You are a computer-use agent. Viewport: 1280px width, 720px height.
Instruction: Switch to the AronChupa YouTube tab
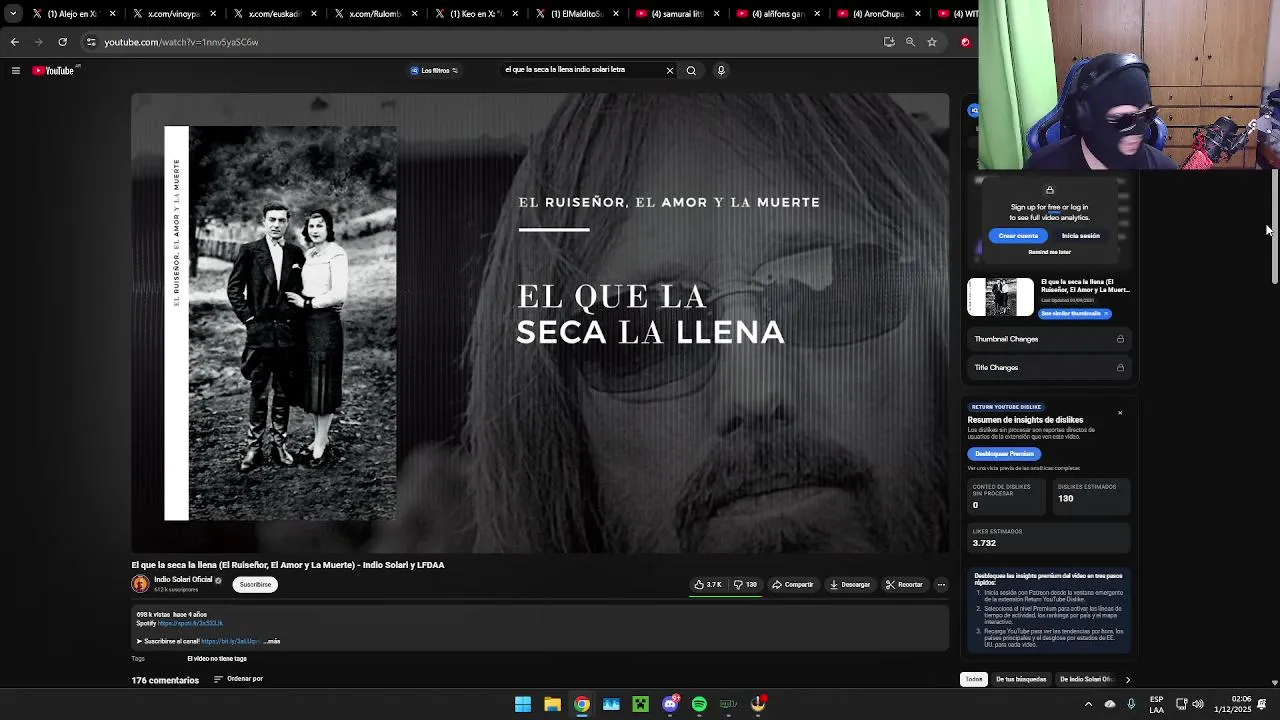(878, 14)
